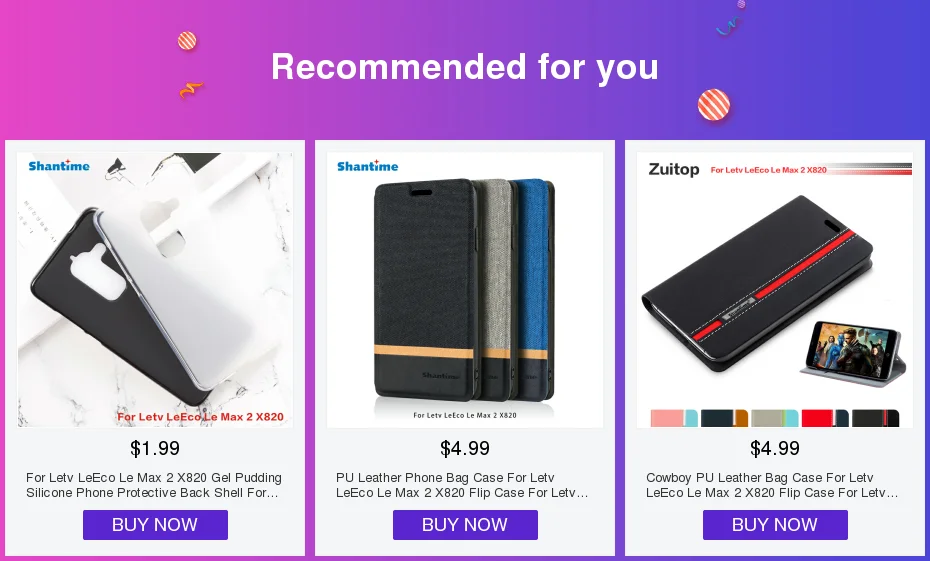Open the PU Leather Phone Bag Case title link
This screenshot has width=930, height=561.
[x=462, y=485]
